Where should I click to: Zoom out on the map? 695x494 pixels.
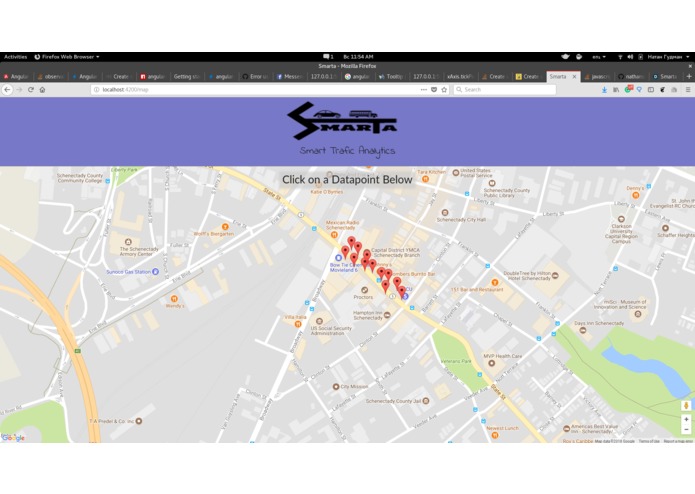pyautogui.click(x=686, y=429)
